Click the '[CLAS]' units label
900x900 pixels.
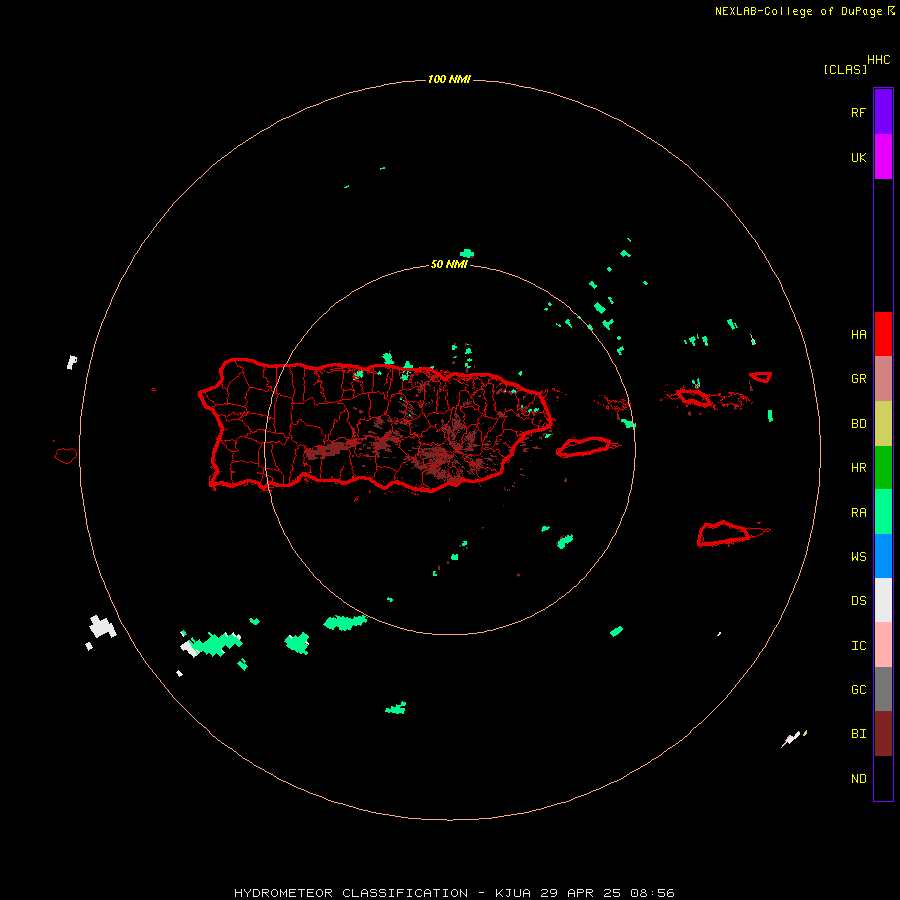845,69
